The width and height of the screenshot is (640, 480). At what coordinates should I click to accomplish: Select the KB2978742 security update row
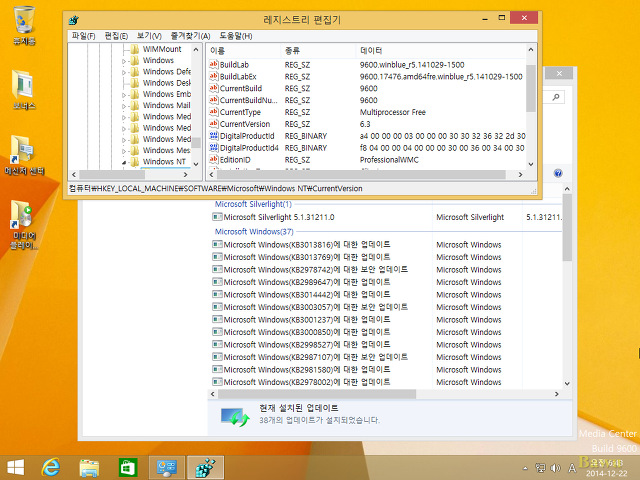click(386, 270)
